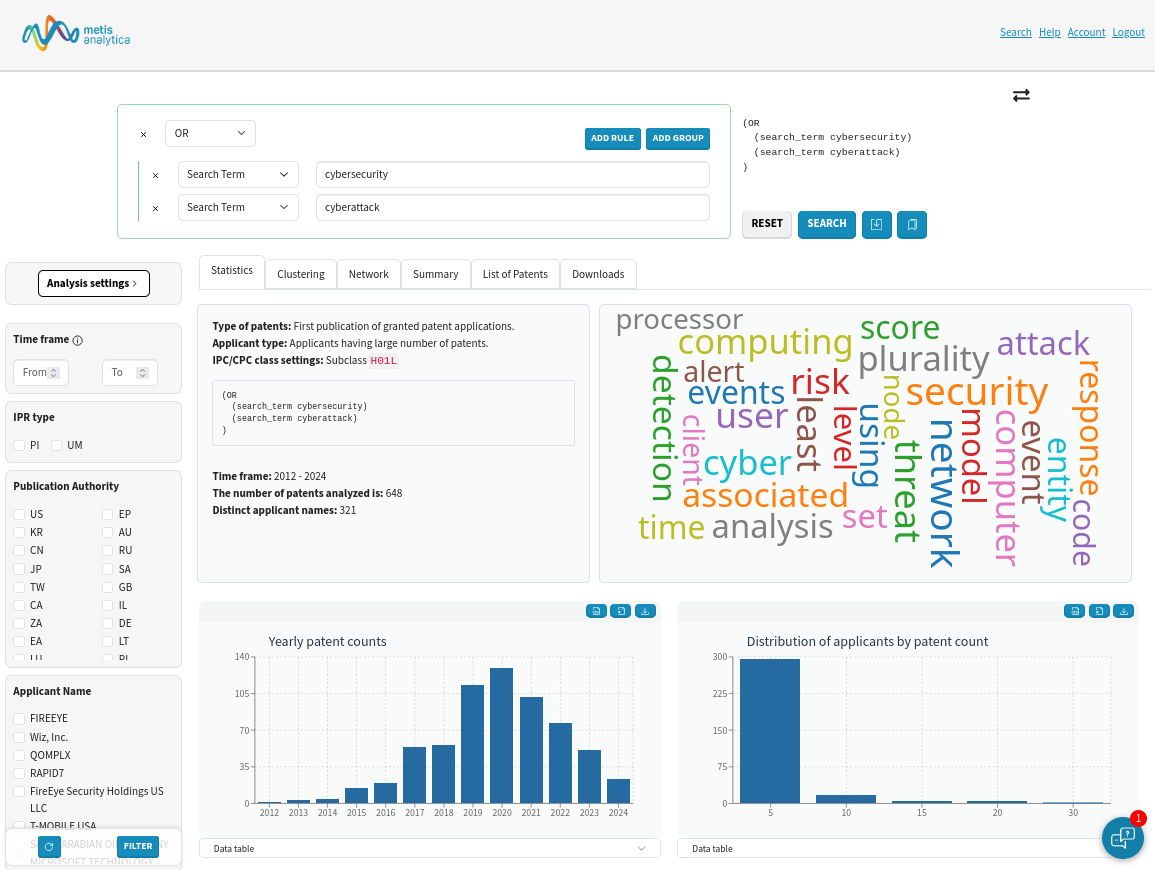1155x870 pixels.
Task: Expand Data table under Yearly patent counts
Action: pyautogui.click(x=430, y=848)
